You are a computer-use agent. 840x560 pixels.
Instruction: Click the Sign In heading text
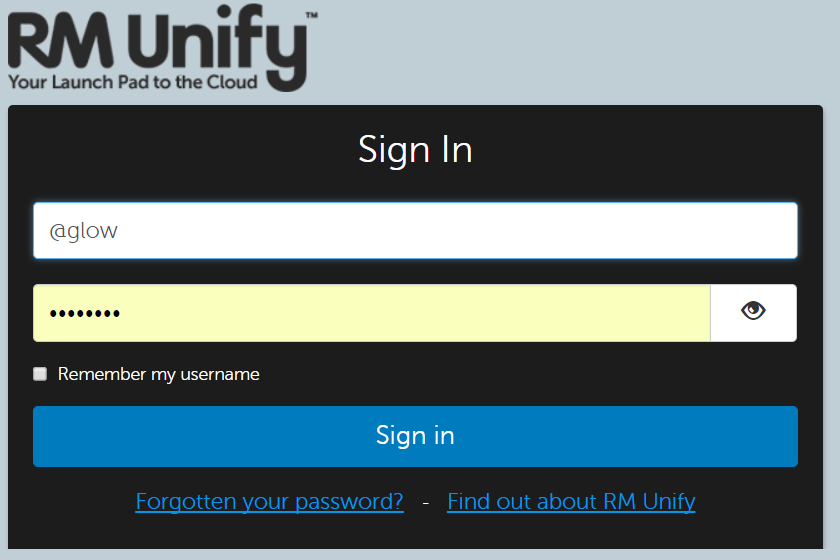point(415,150)
